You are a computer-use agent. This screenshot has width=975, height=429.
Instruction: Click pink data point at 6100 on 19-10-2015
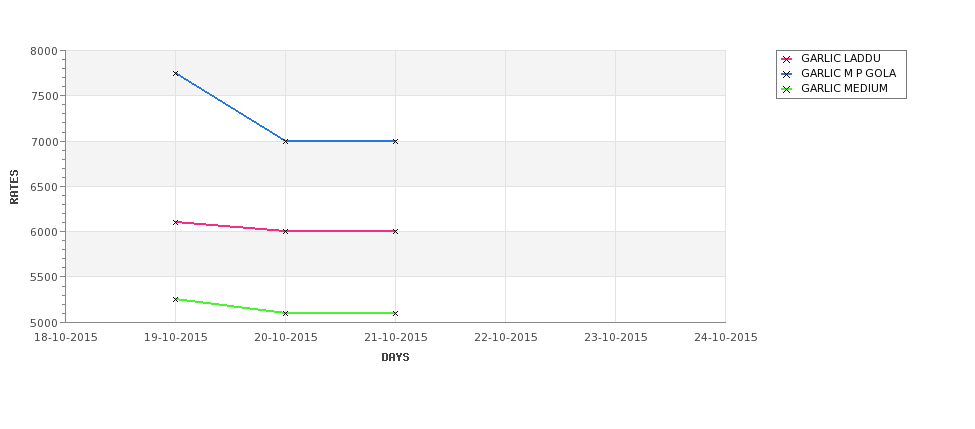175,222
